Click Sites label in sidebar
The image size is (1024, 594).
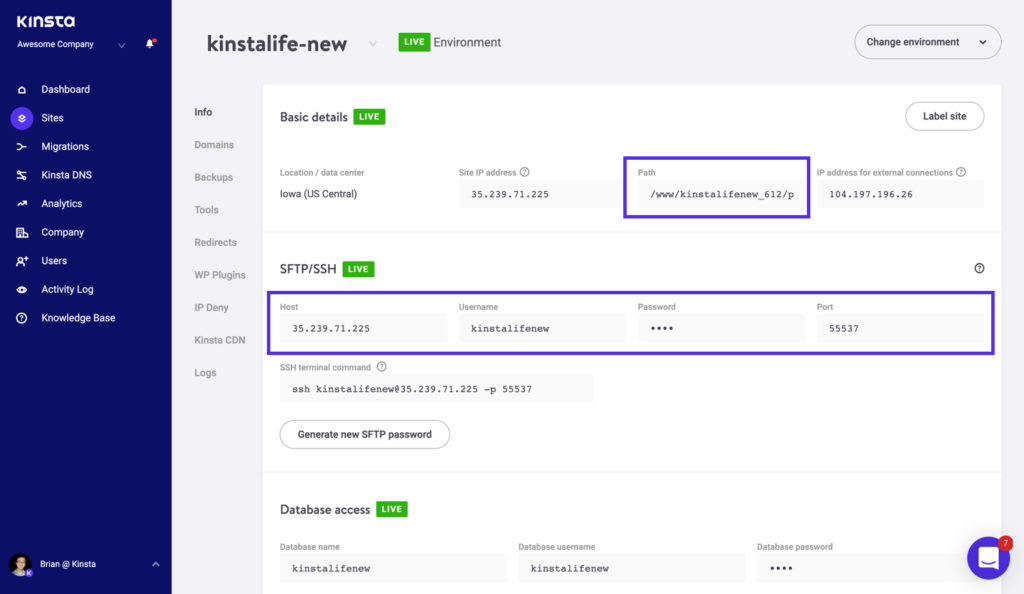pyautogui.click(x=52, y=118)
